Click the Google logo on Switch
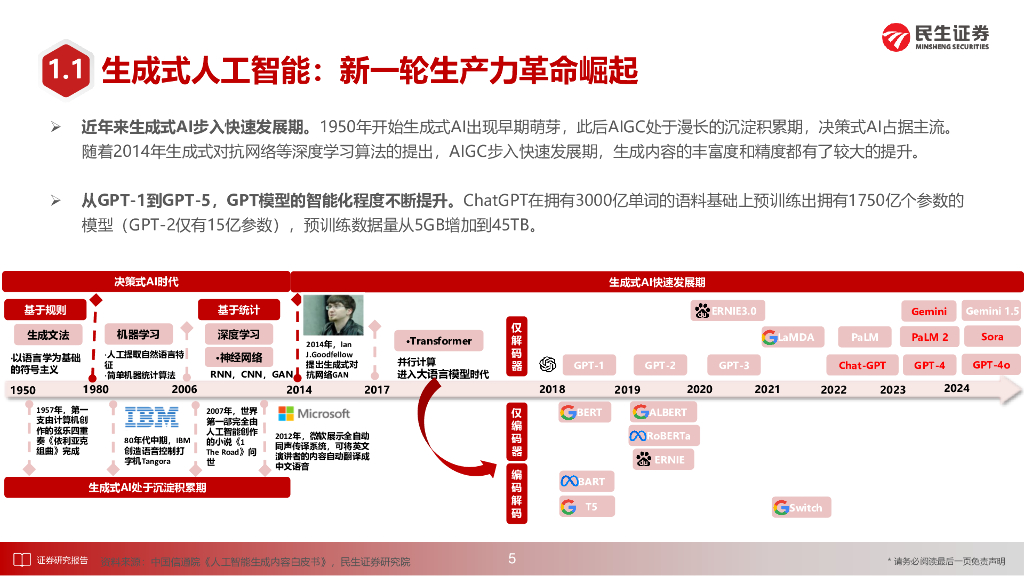This screenshot has width=1024, height=576. pyautogui.click(x=780, y=507)
